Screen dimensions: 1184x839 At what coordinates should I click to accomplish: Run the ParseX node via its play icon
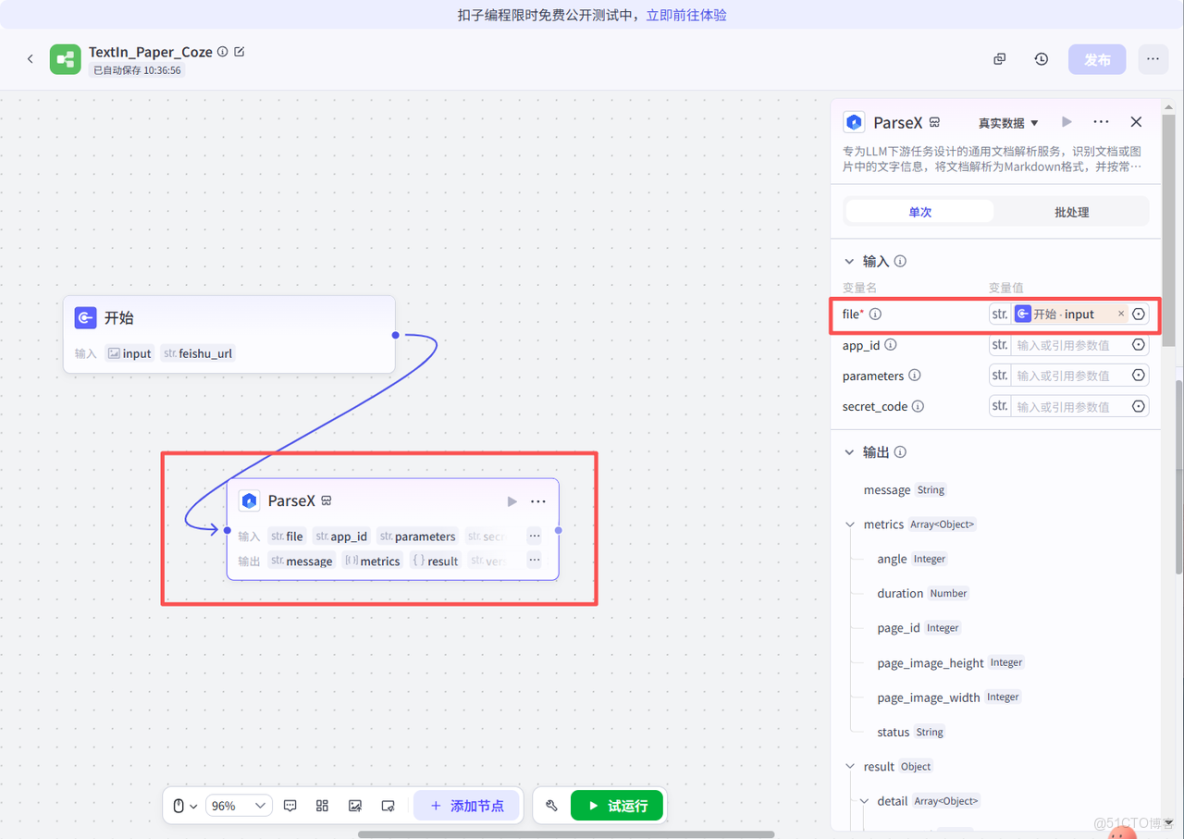(x=512, y=501)
